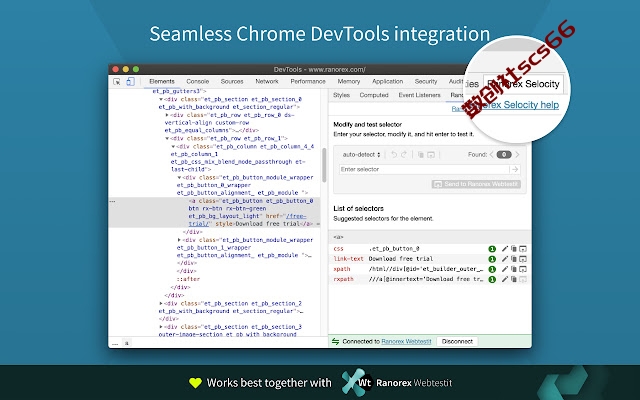Click the redo selector icon
640x400 pixels.
pyautogui.click(x=404, y=155)
